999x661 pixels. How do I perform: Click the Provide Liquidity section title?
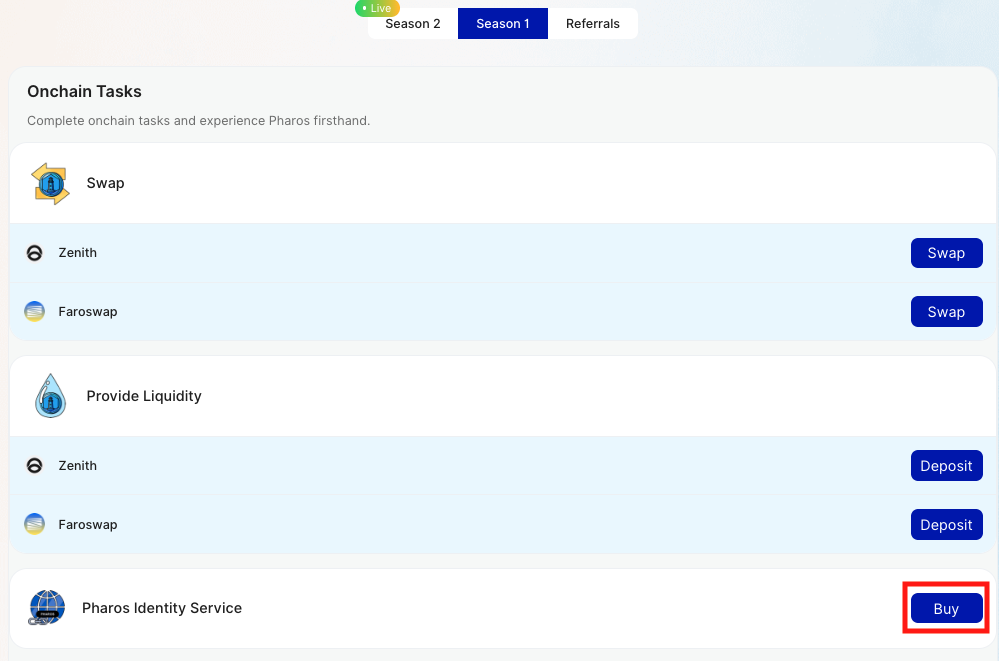tap(144, 396)
